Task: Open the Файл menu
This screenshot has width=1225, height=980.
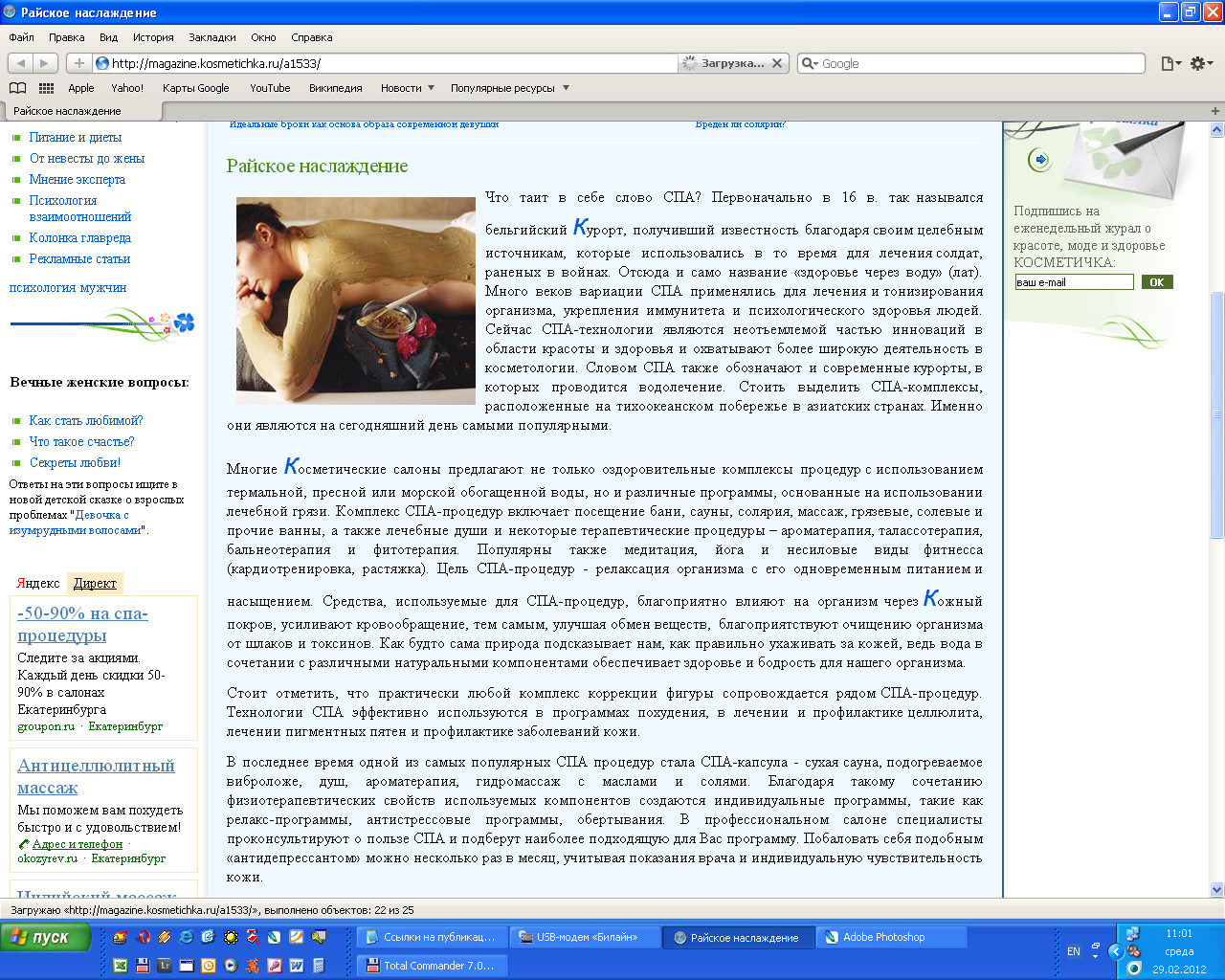Action: 21,37
